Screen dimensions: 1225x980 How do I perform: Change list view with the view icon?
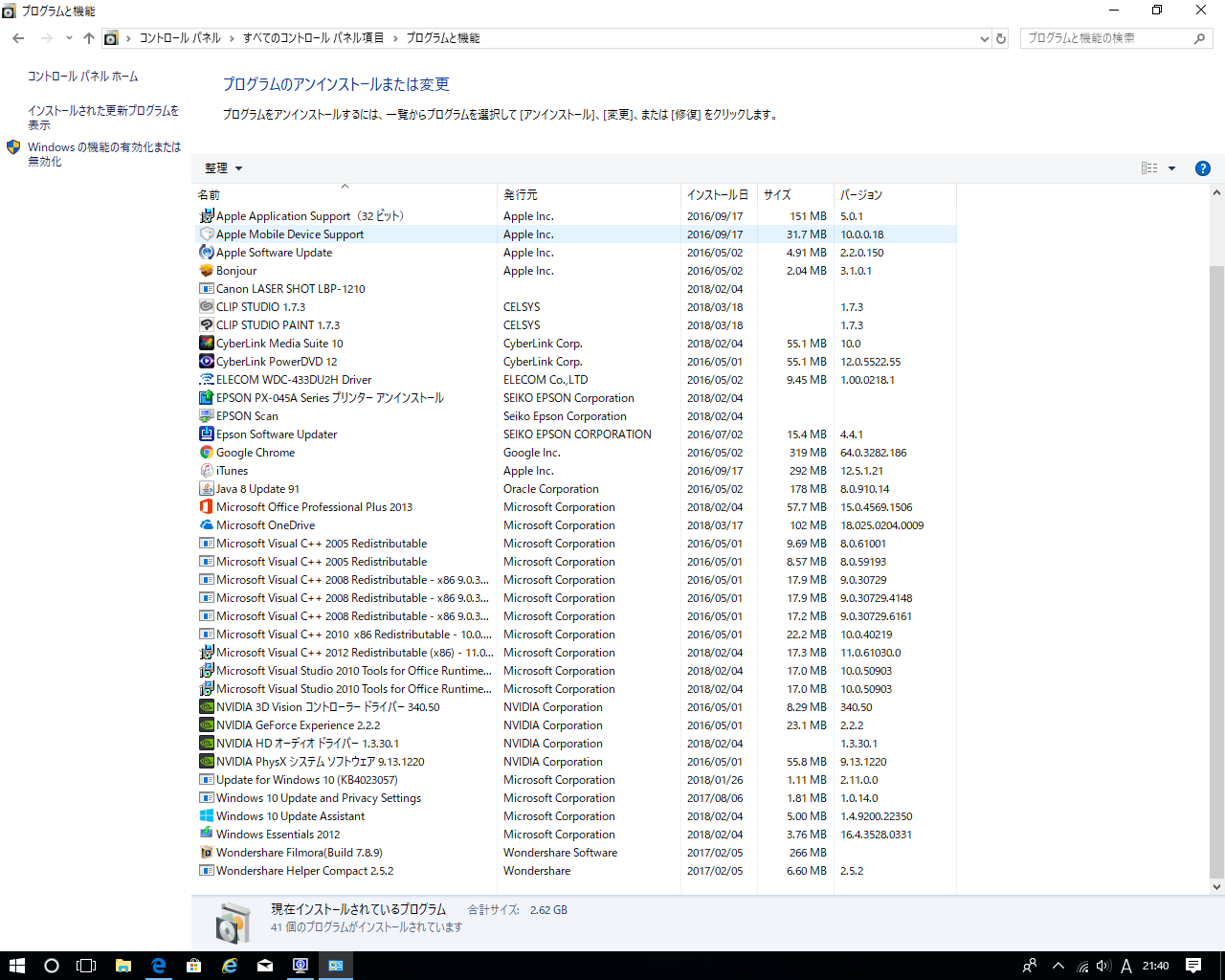[1149, 168]
